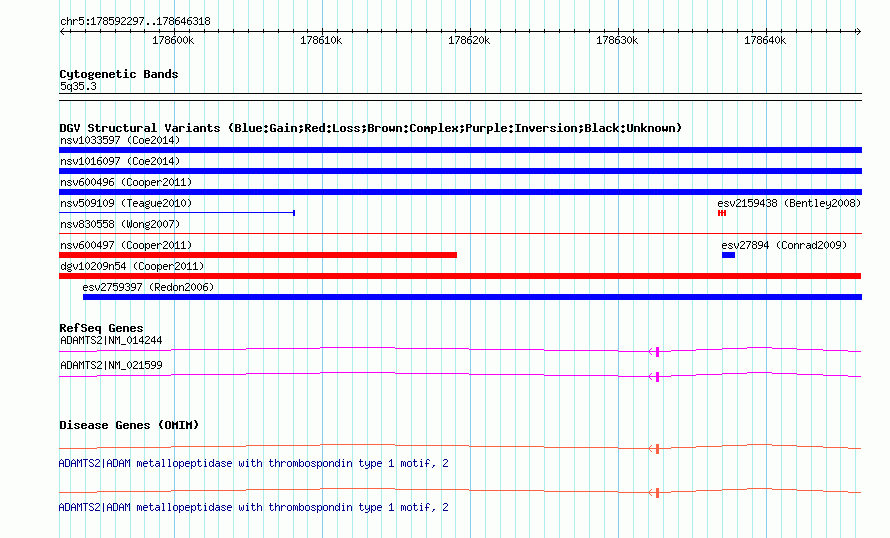890x538 pixels.
Task: Click the nsv1033597 (Coe2014) label
Action: (120, 140)
